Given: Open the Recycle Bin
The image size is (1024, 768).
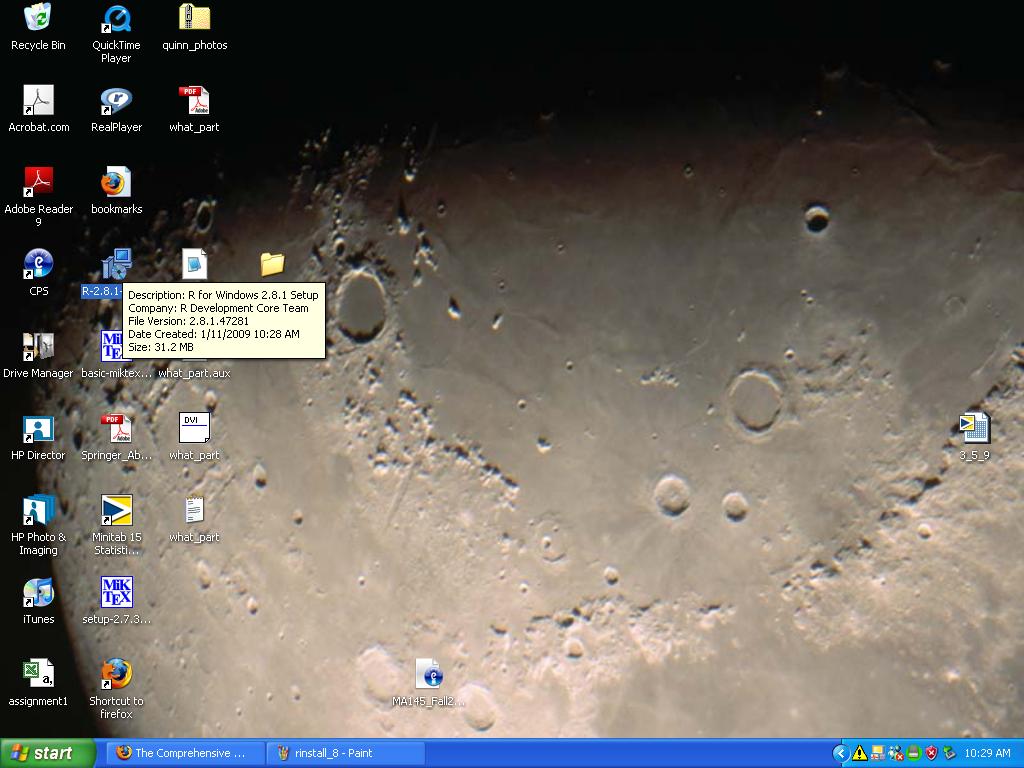Looking at the screenshot, I should 38,19.
